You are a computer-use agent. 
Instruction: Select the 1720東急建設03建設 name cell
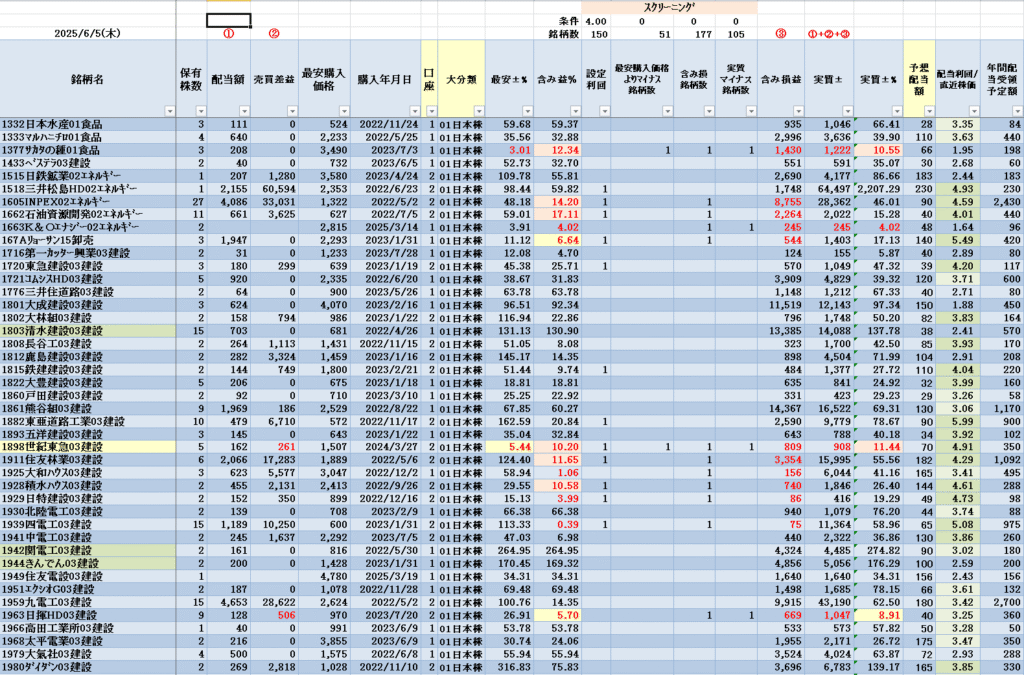click(88, 266)
